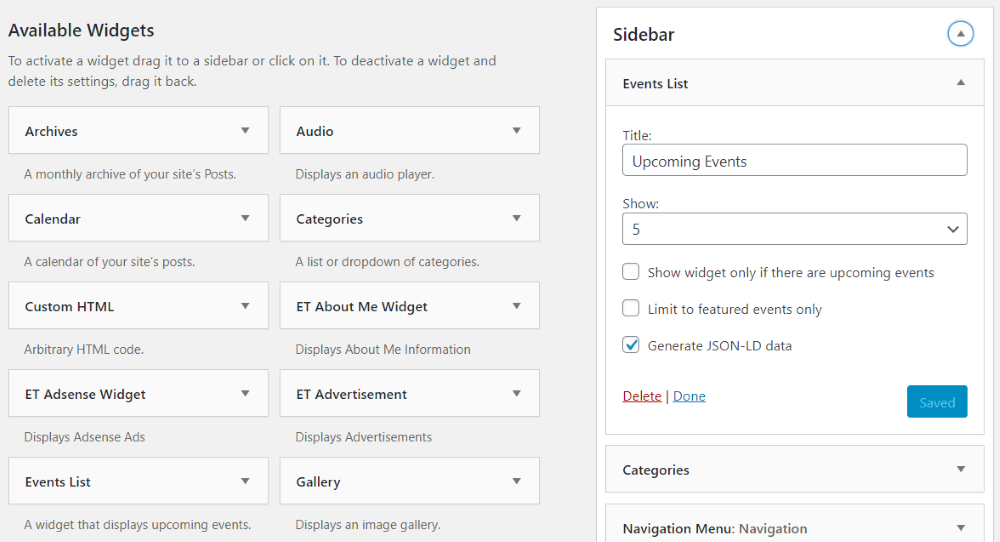The height and width of the screenshot is (542, 1000).
Task: Expand the Categories sidebar widget arrow
Action: (x=961, y=469)
